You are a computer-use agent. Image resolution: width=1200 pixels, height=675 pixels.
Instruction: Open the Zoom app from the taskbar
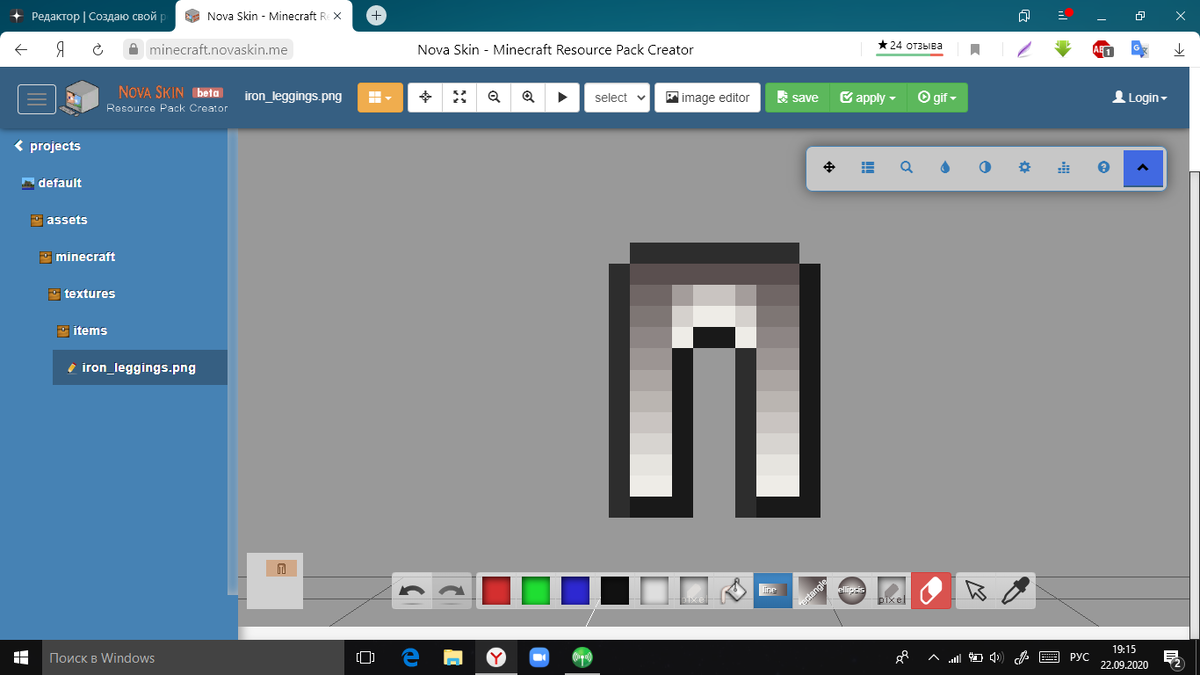539,657
